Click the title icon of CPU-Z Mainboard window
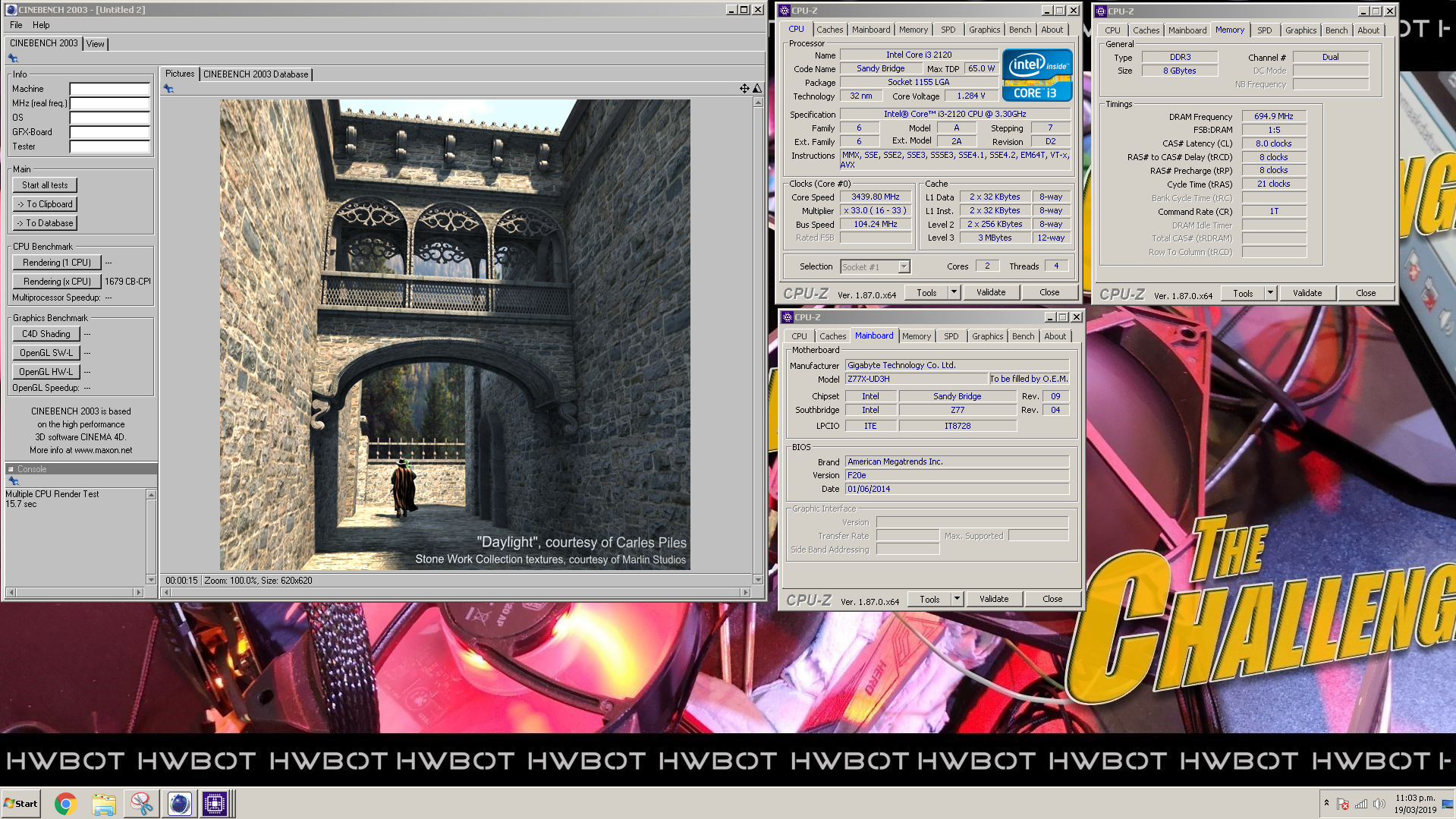This screenshot has width=1456, height=819. point(788,317)
